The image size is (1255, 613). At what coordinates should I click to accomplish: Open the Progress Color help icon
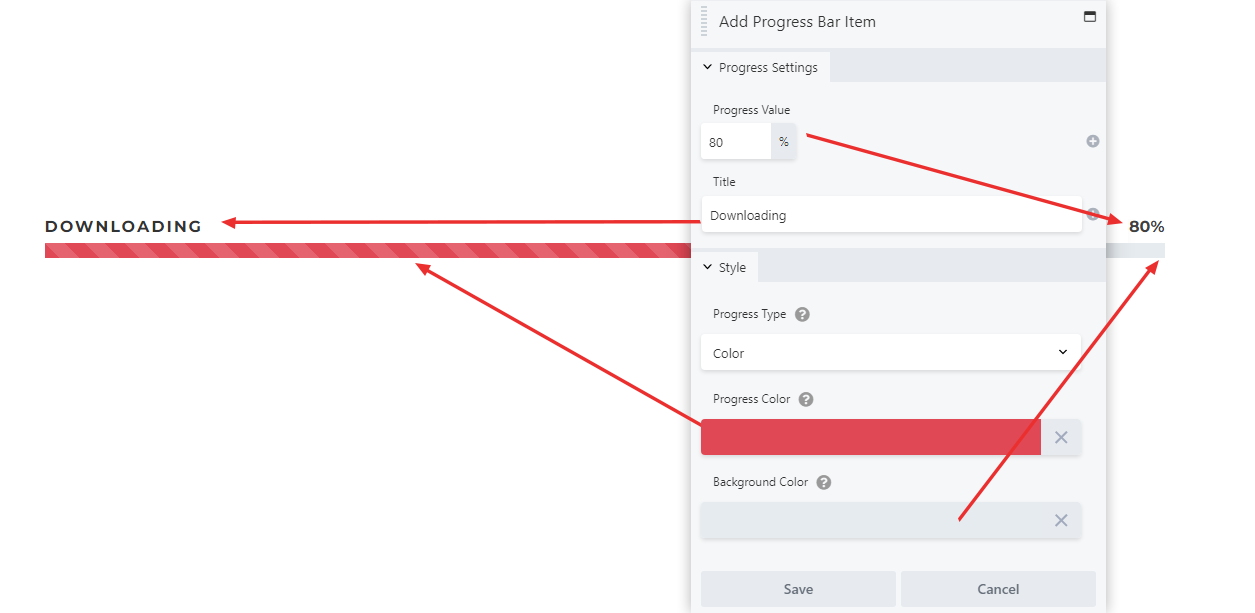tap(806, 399)
